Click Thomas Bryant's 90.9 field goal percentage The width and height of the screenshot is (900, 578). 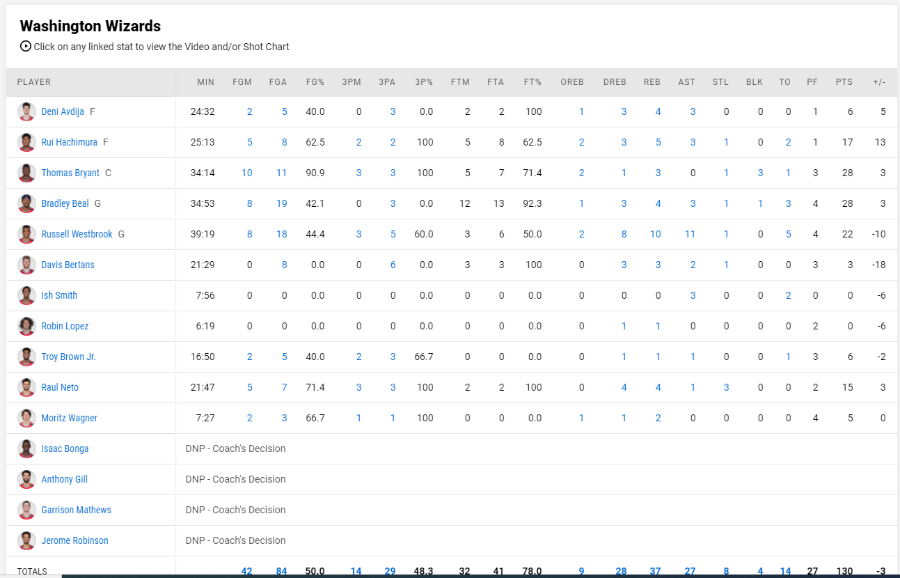[x=315, y=173]
